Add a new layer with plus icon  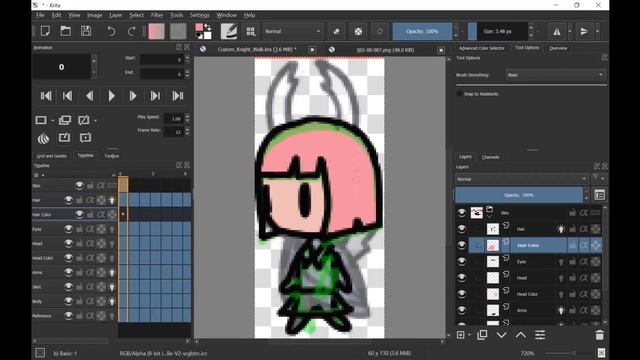460,335
